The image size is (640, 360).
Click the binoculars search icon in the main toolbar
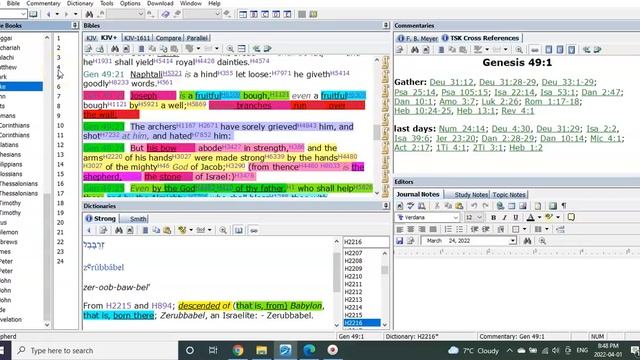(x=89, y=14)
